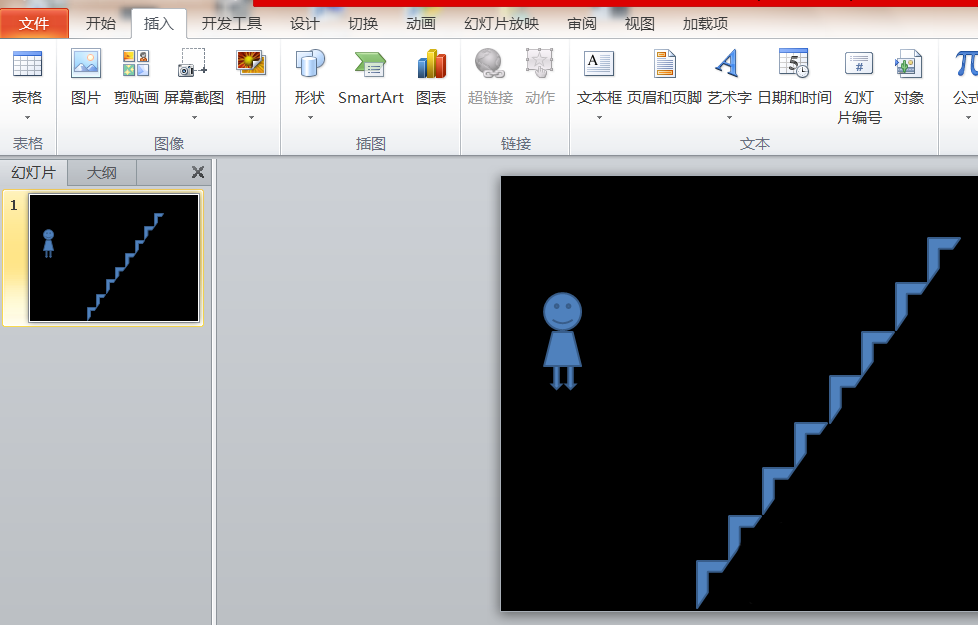Close the slide thumbnails pane
The height and width of the screenshot is (625, 978).
click(x=196, y=172)
